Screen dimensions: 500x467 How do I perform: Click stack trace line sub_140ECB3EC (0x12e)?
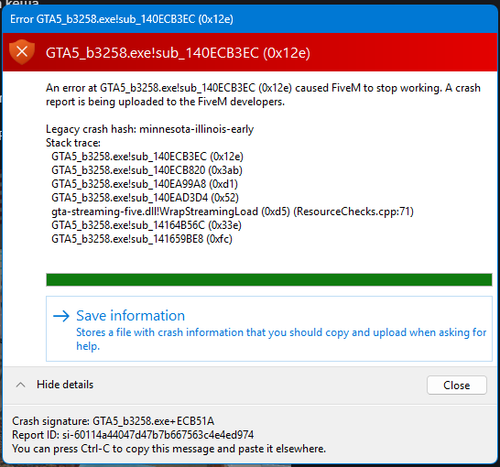click(147, 156)
